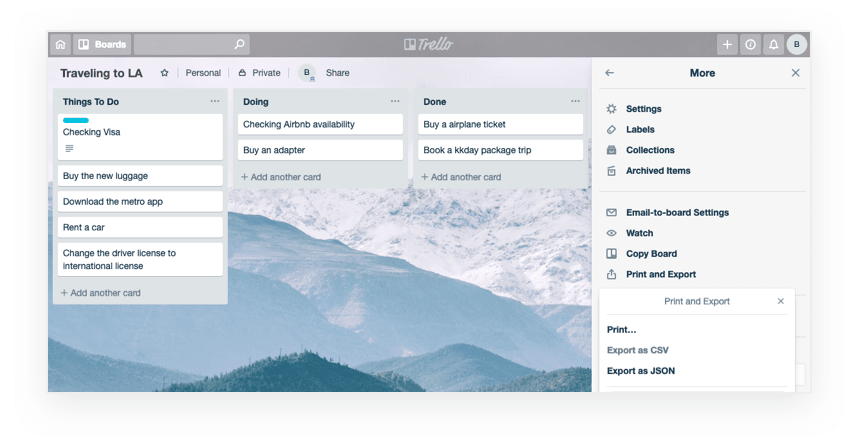Close the Print and Export popup
Image resolution: width=858 pixels, height=447 pixels.
(781, 301)
